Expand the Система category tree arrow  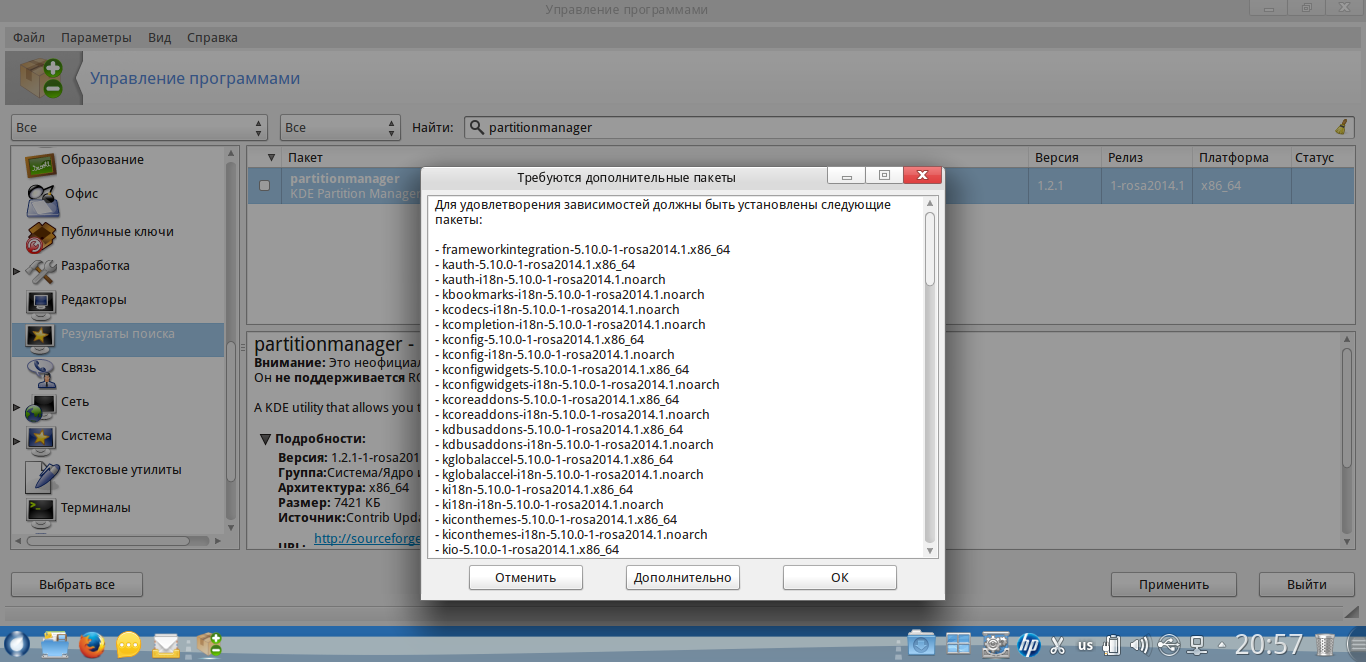pos(16,441)
